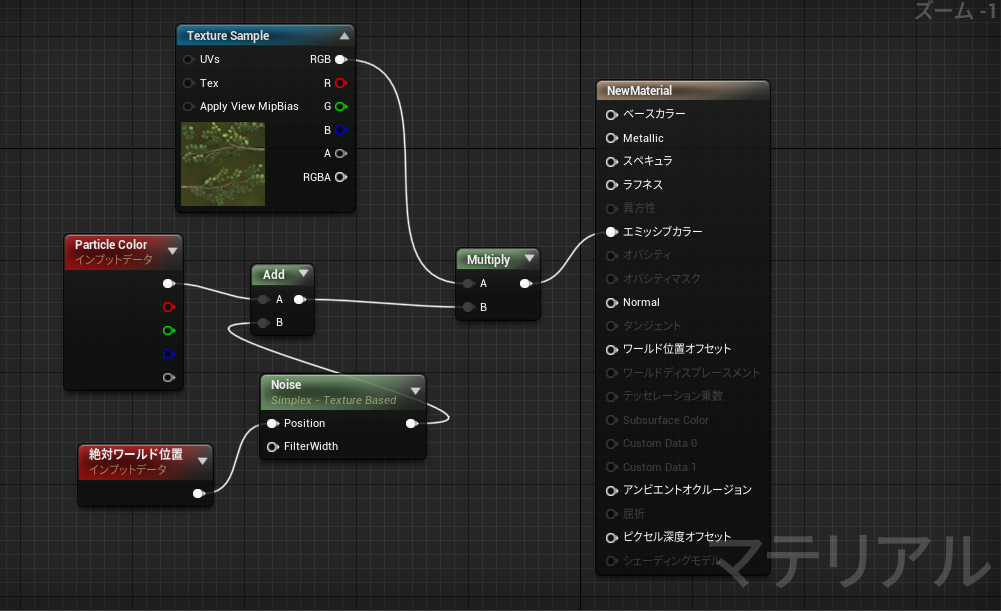Click the B input pin of Add node

coord(263,322)
